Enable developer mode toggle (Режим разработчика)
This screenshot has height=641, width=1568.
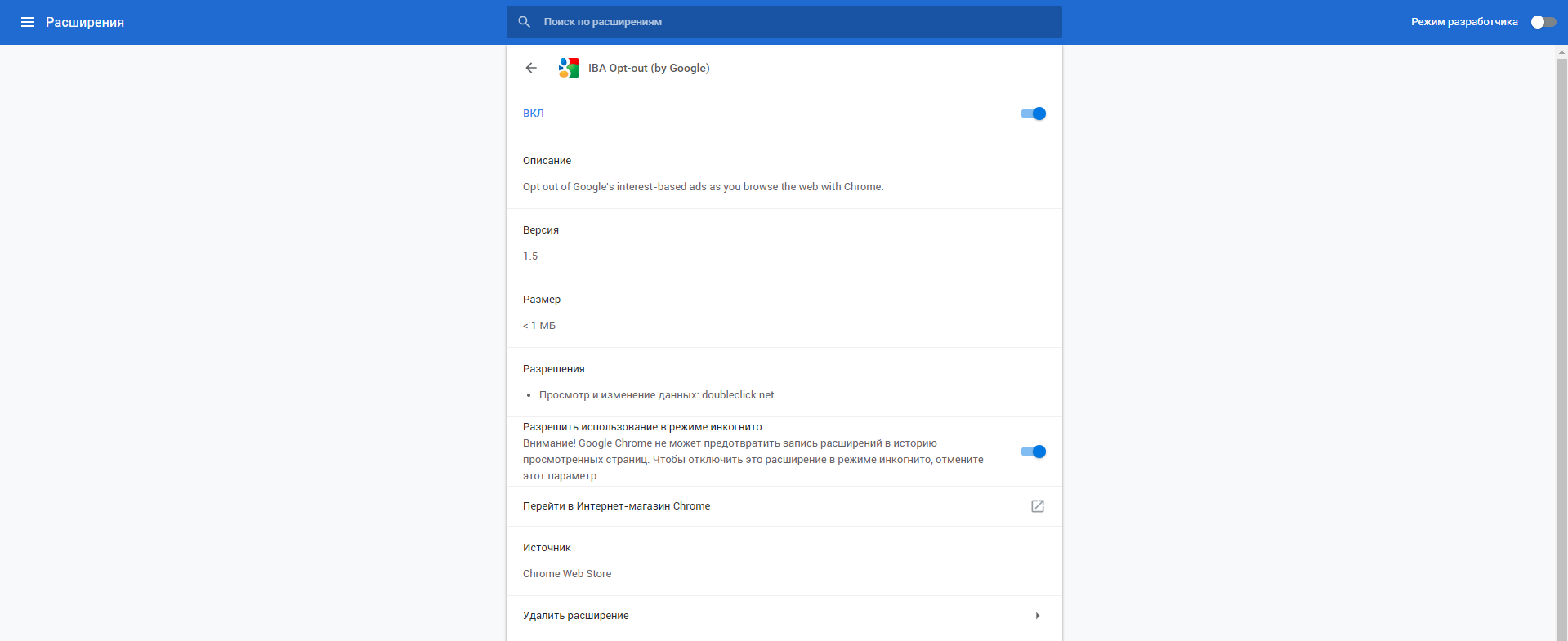[1543, 22]
